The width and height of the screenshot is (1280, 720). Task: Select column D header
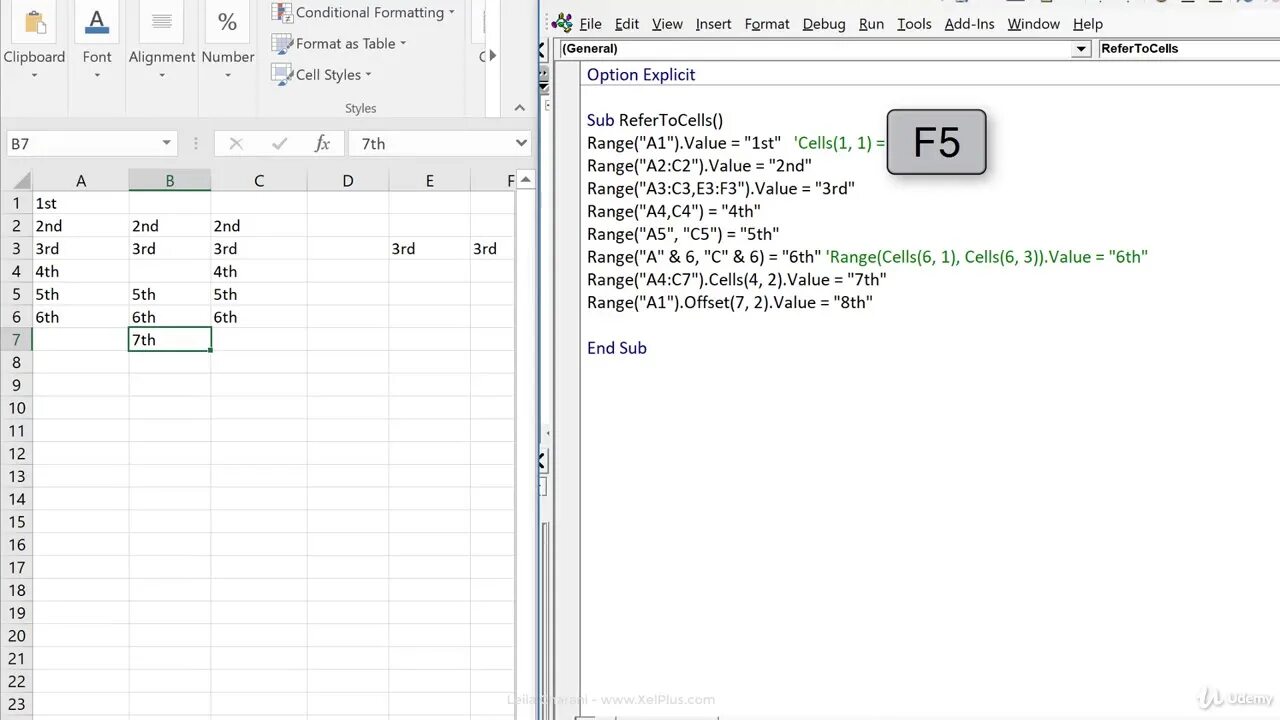348,181
